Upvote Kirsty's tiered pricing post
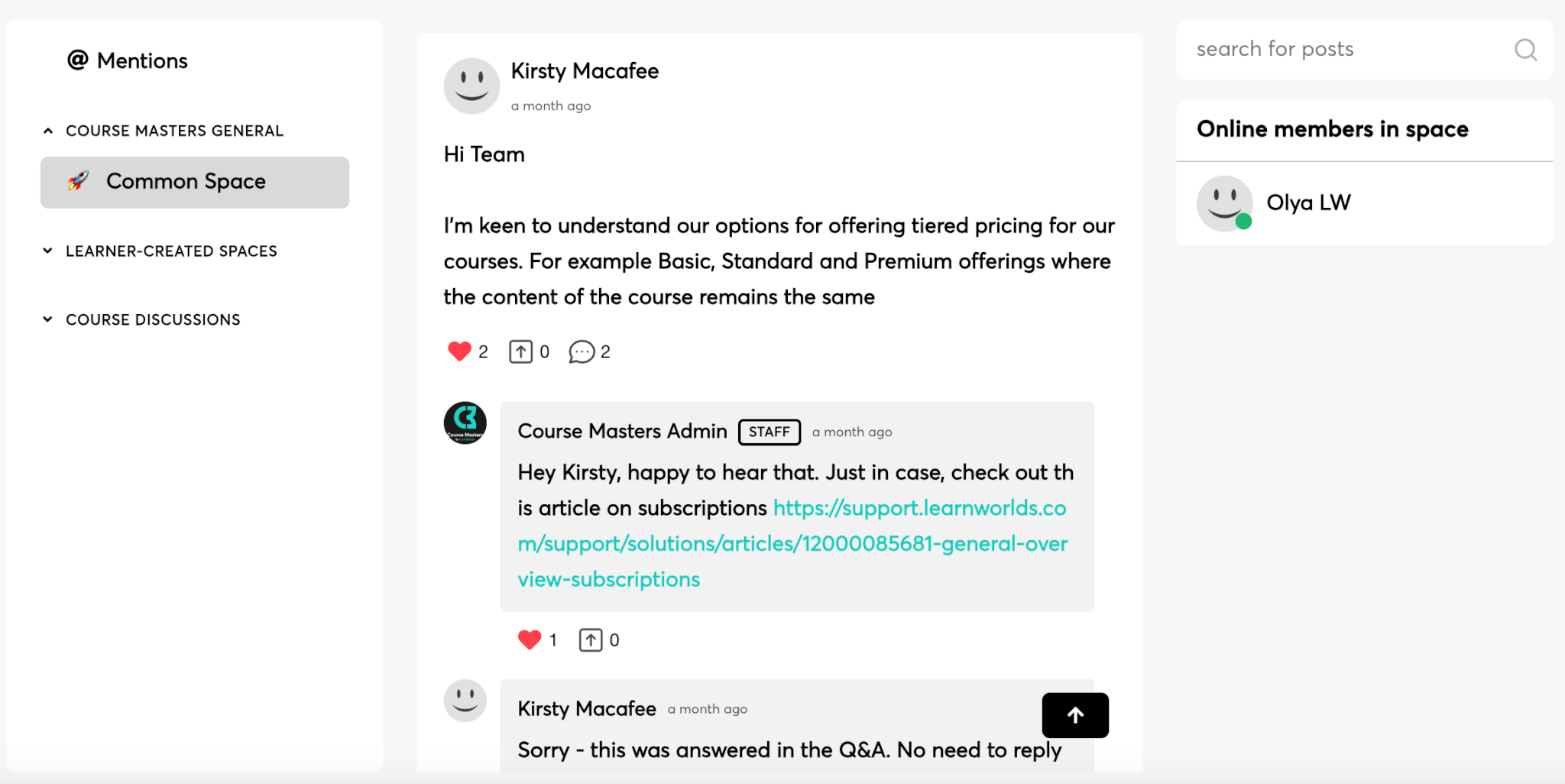 point(521,352)
